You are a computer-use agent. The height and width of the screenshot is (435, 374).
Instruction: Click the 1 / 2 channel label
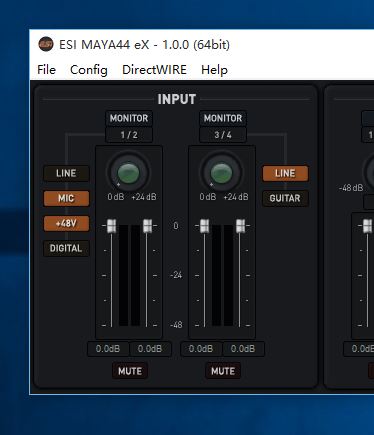129,135
